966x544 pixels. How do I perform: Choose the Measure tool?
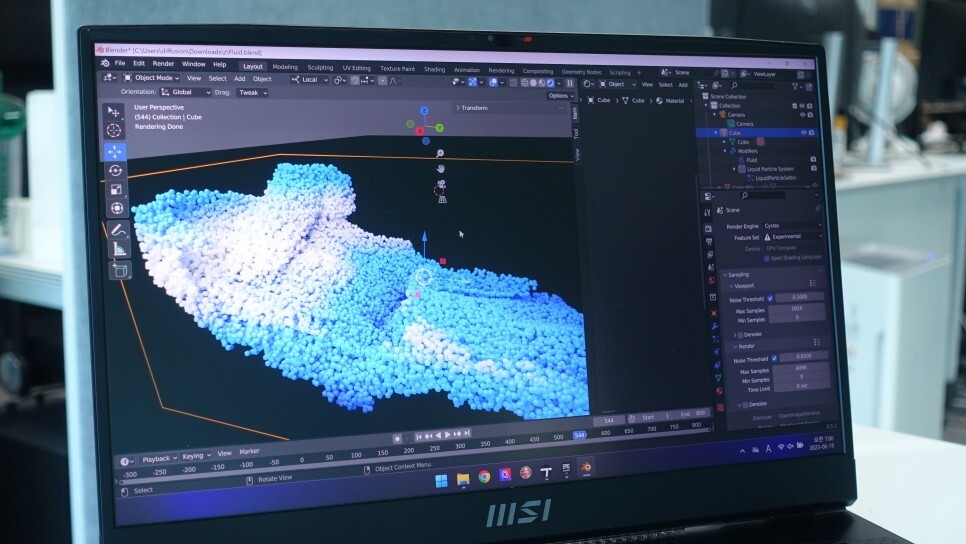(x=120, y=250)
